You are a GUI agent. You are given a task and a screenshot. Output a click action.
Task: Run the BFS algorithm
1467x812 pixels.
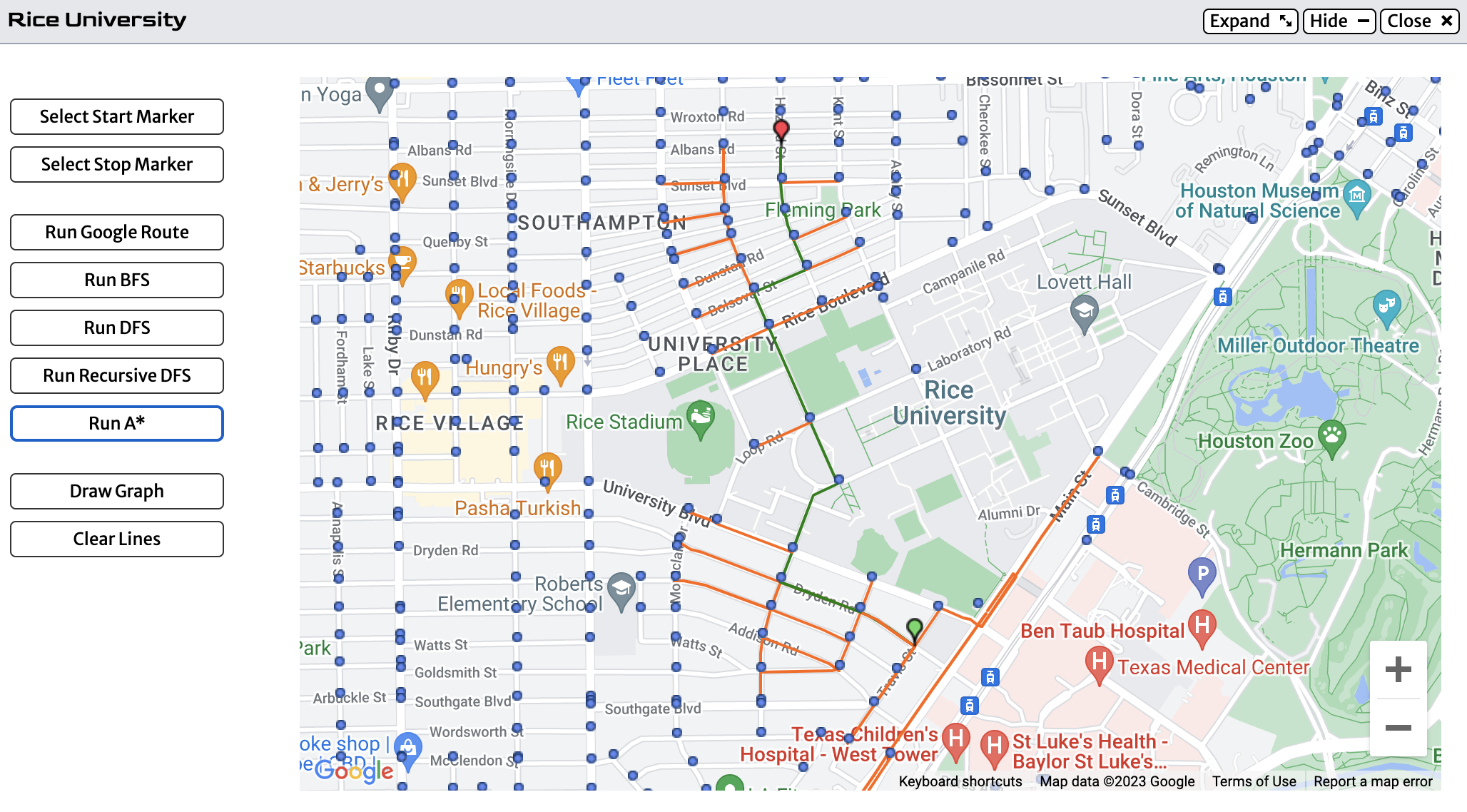pos(116,280)
